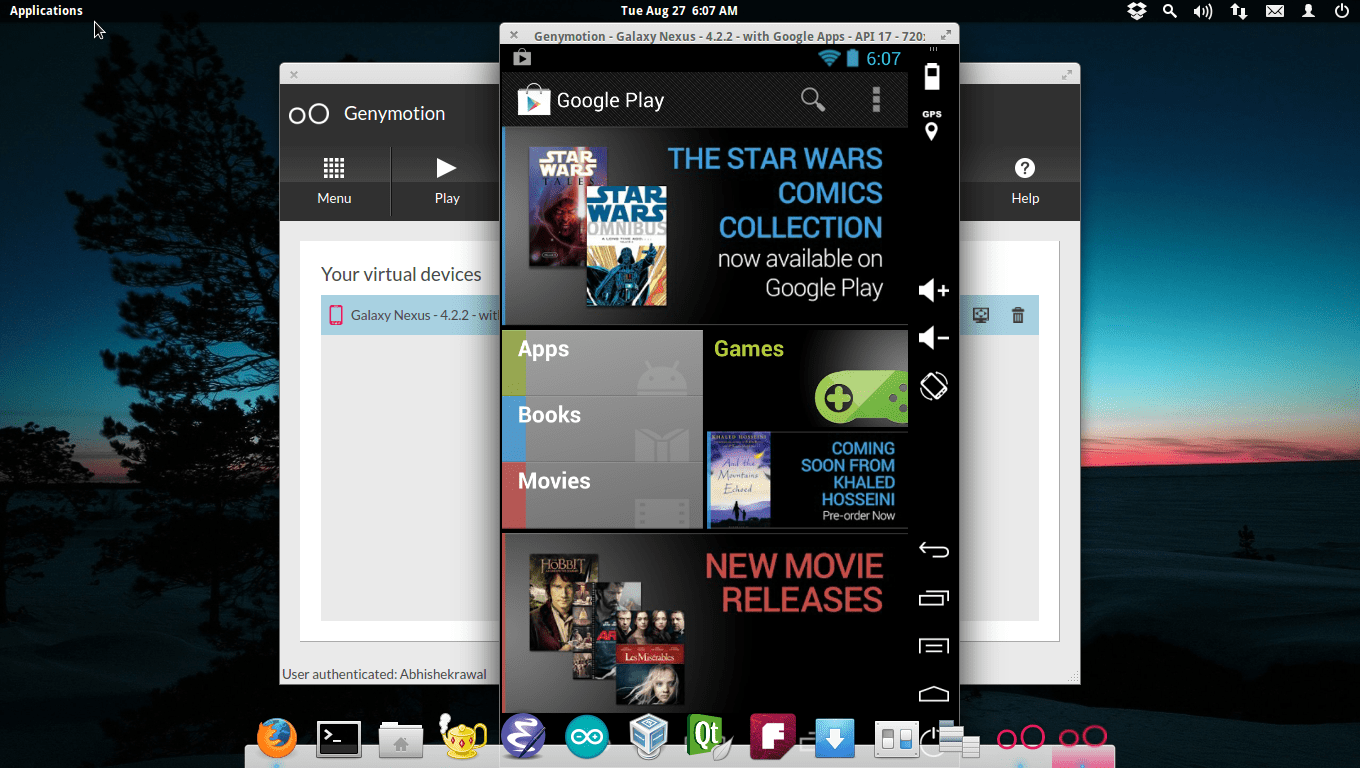This screenshot has height=768, width=1360.
Task: Open the blue download arrow app in dock
Action: (x=834, y=739)
